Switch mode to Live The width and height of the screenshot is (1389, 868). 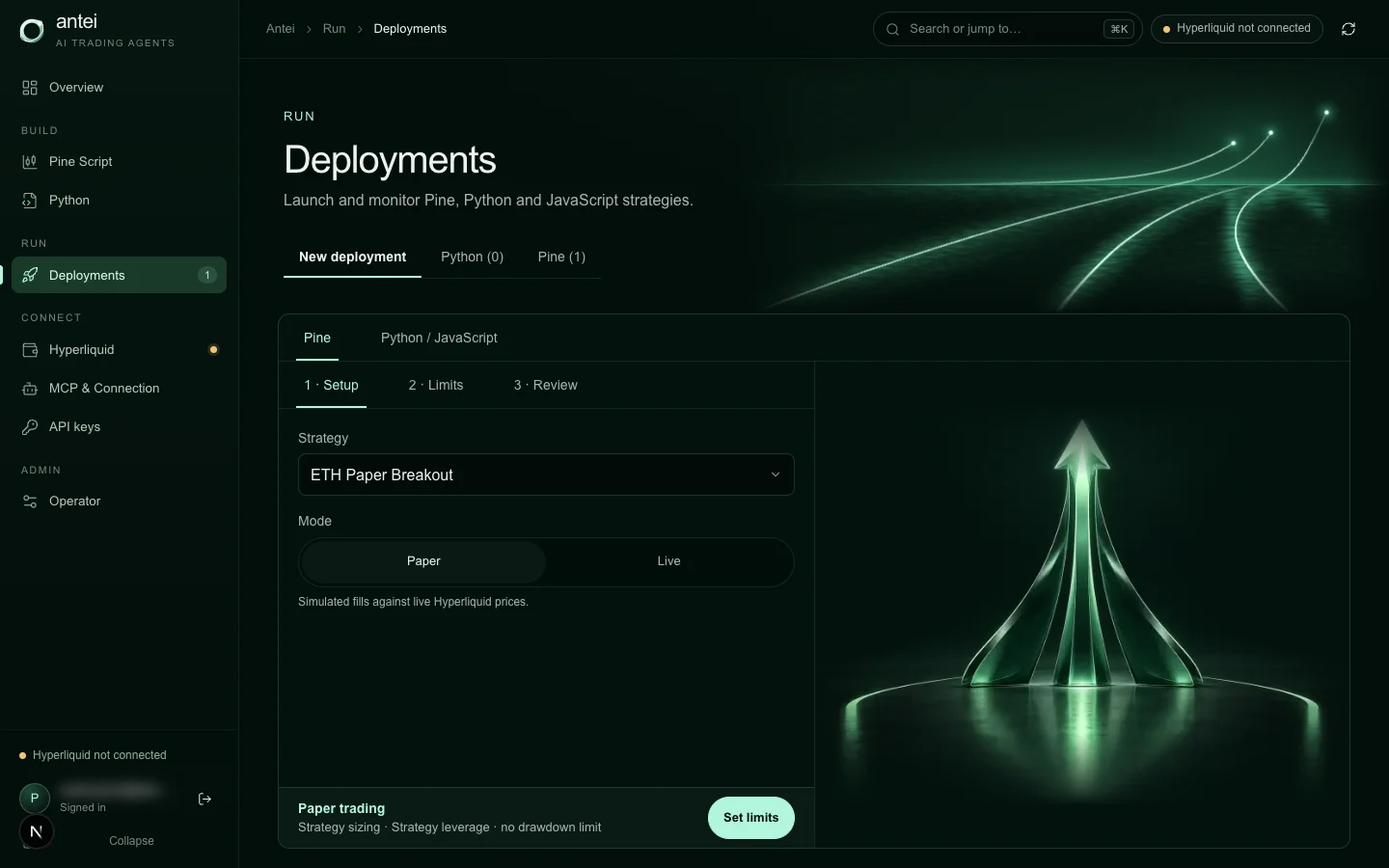(668, 561)
